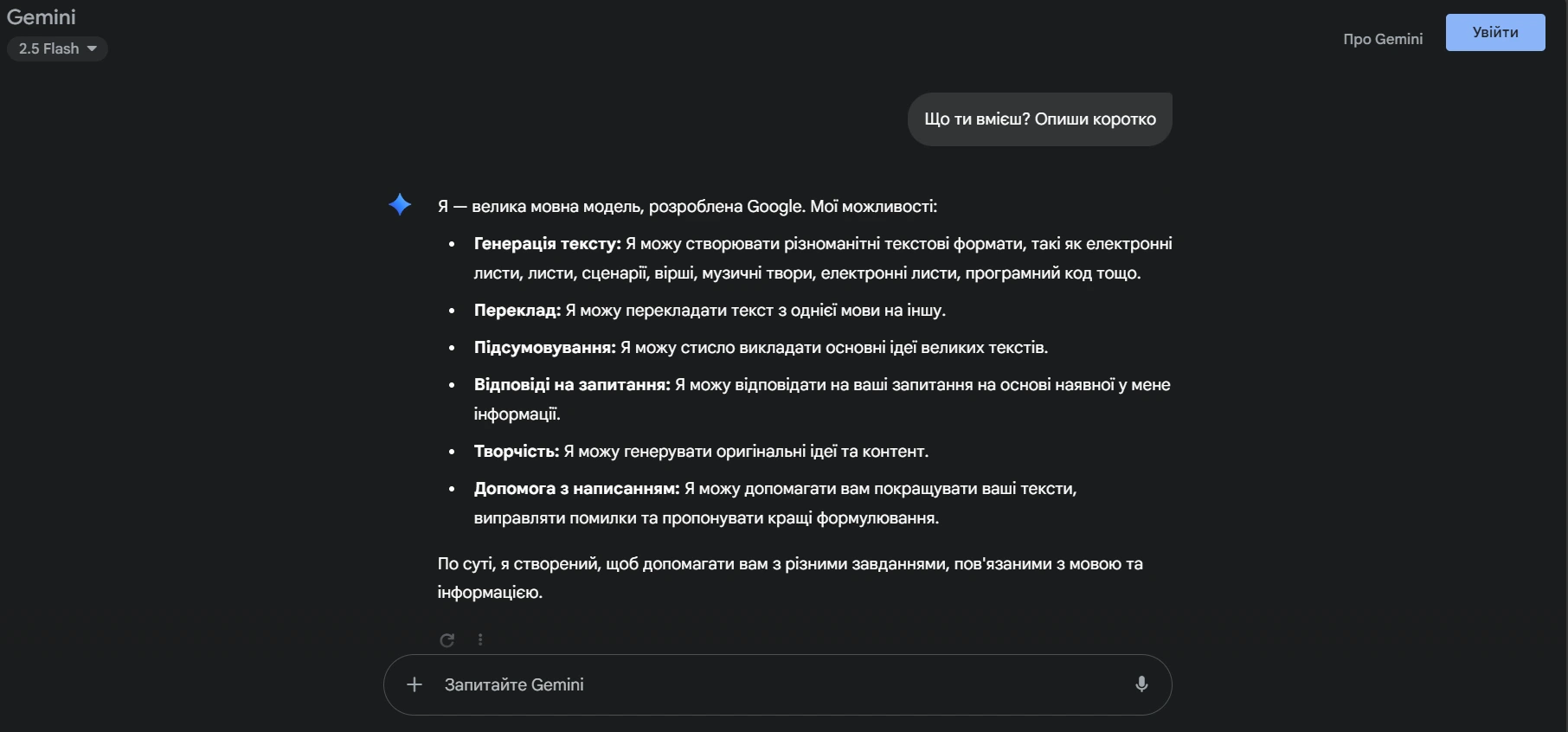Click the Gemini logo in the header
The height and width of the screenshot is (732, 1568).
[x=42, y=17]
